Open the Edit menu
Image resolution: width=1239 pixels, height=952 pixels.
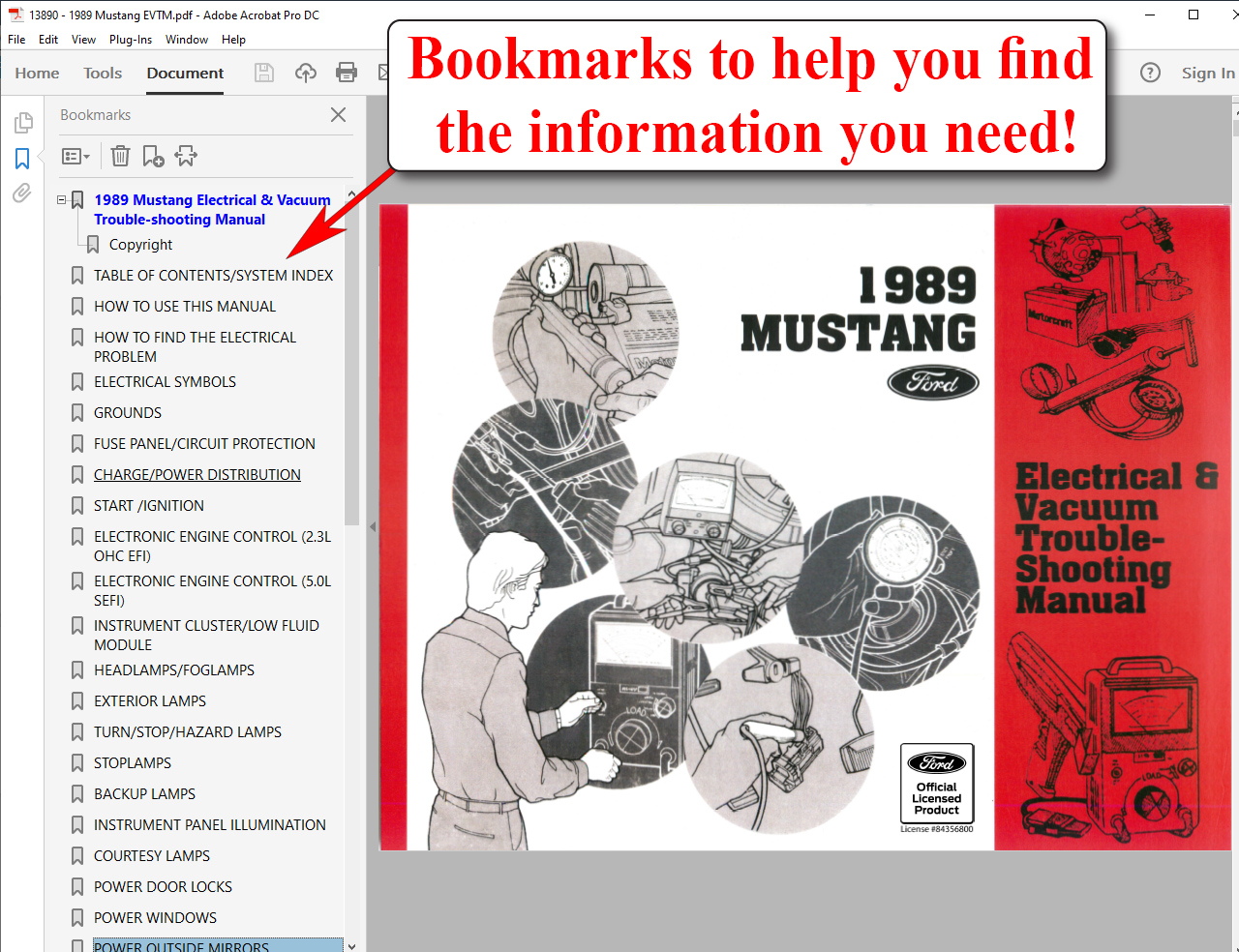48,40
